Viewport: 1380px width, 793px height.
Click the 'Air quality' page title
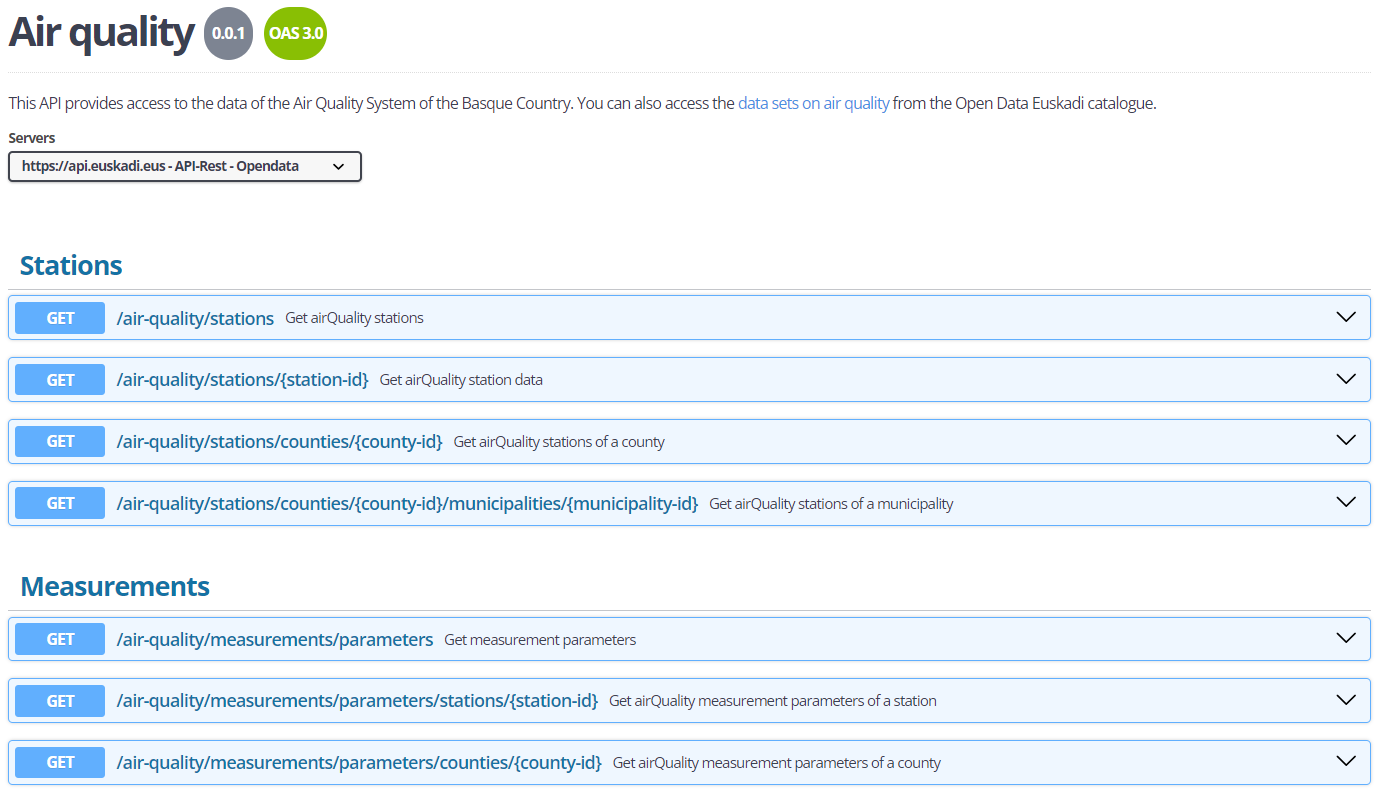[x=101, y=33]
